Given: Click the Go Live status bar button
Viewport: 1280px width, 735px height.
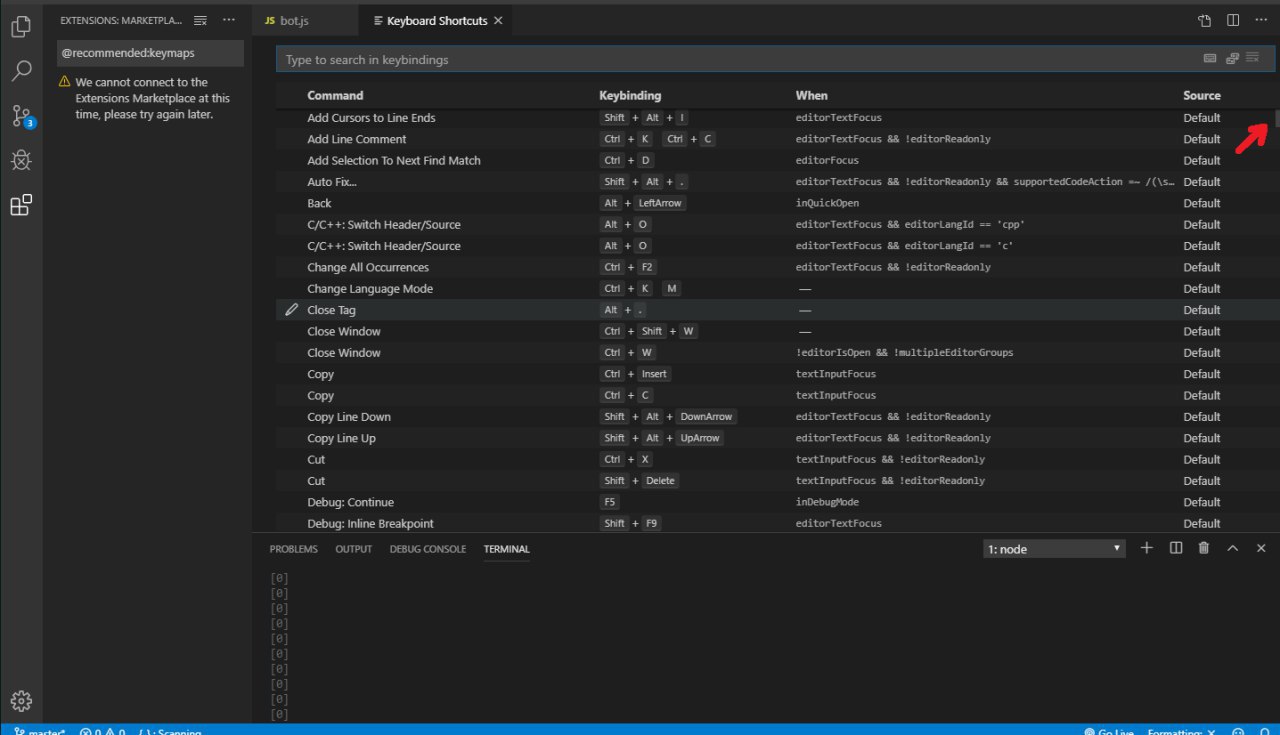Looking at the screenshot, I should [x=1109, y=731].
